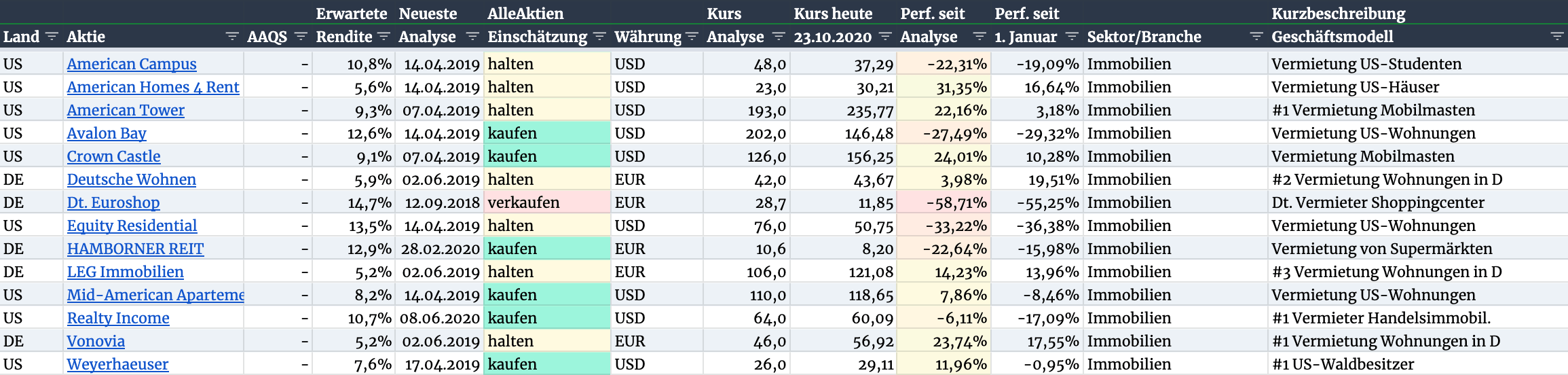Open the Sektor/Branche filter menu

(x=1256, y=37)
